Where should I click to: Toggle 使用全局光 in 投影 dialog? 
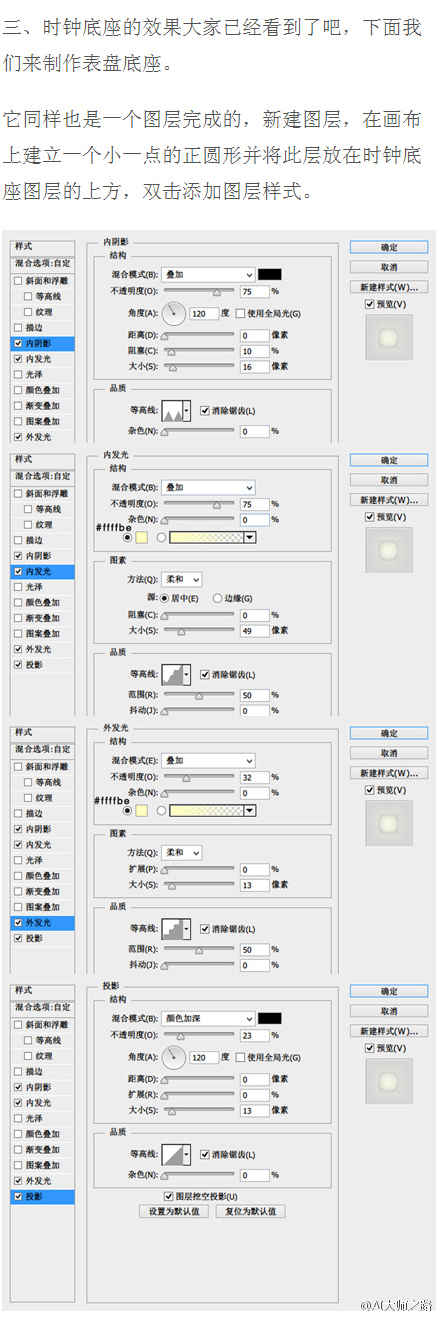point(241,1057)
